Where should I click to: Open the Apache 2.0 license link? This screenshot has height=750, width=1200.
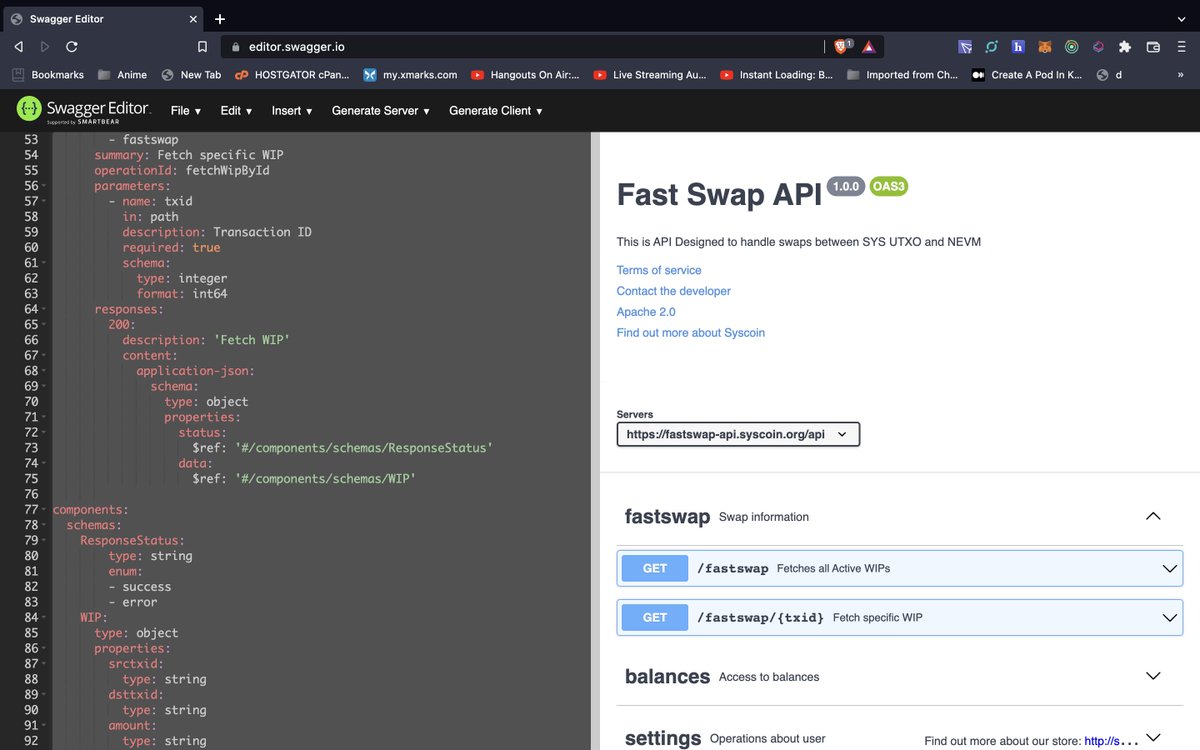point(646,312)
